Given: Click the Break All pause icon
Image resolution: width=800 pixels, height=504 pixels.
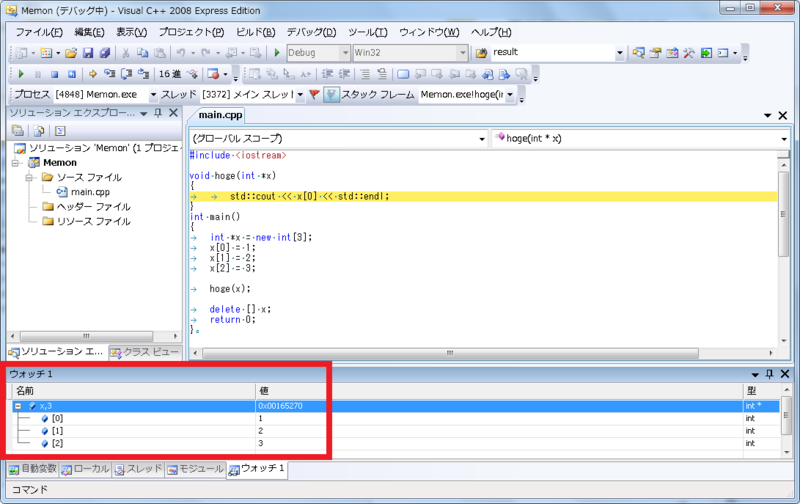Looking at the screenshot, I should (37, 74).
